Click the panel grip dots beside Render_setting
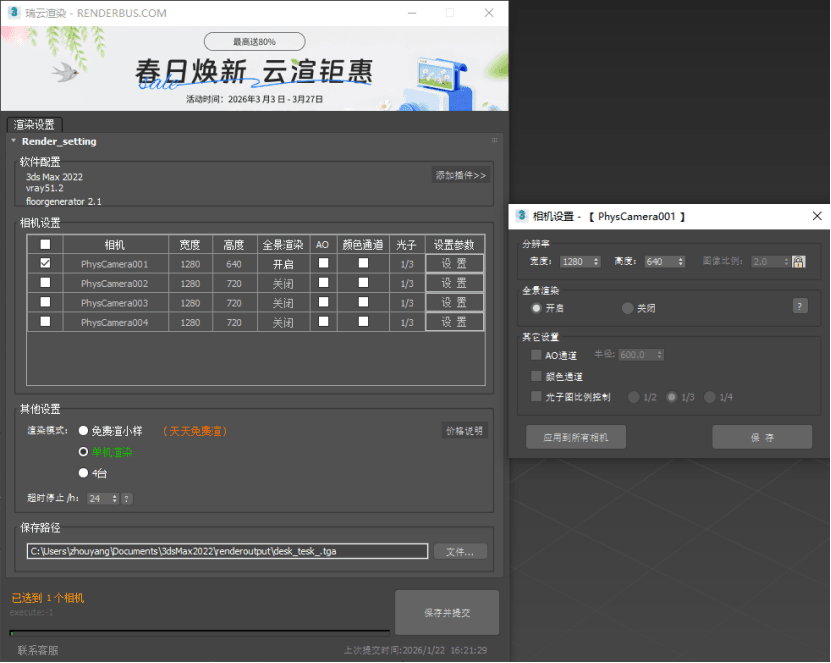 pos(494,141)
